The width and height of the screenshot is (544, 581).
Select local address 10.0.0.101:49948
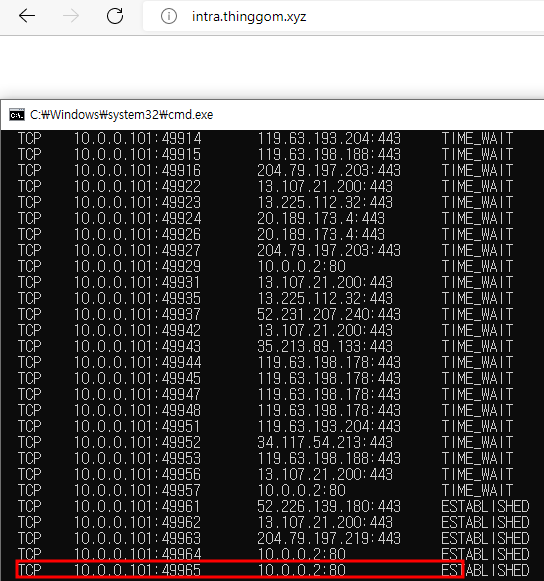coord(137,411)
